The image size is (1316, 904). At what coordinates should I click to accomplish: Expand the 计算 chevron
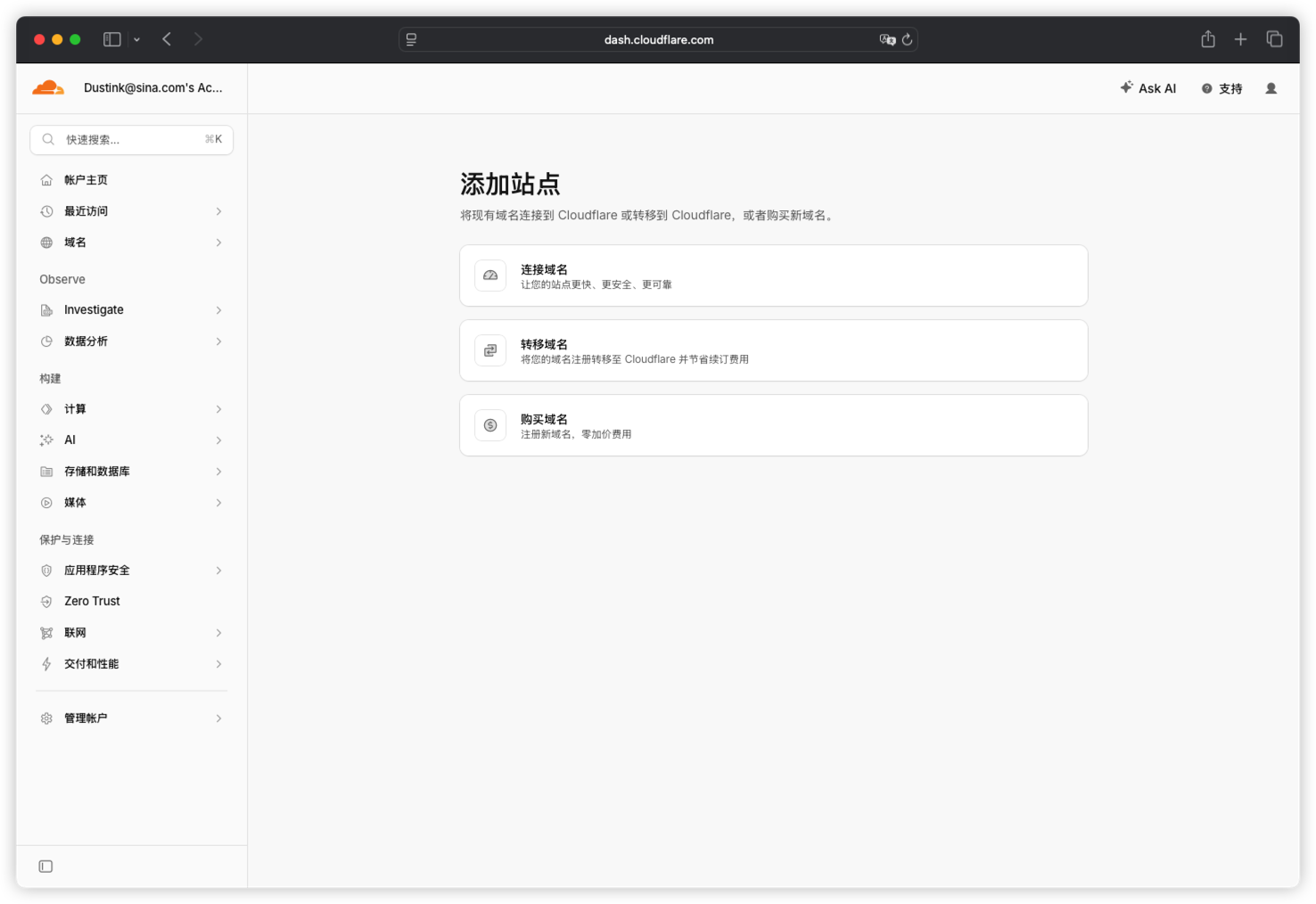point(218,409)
